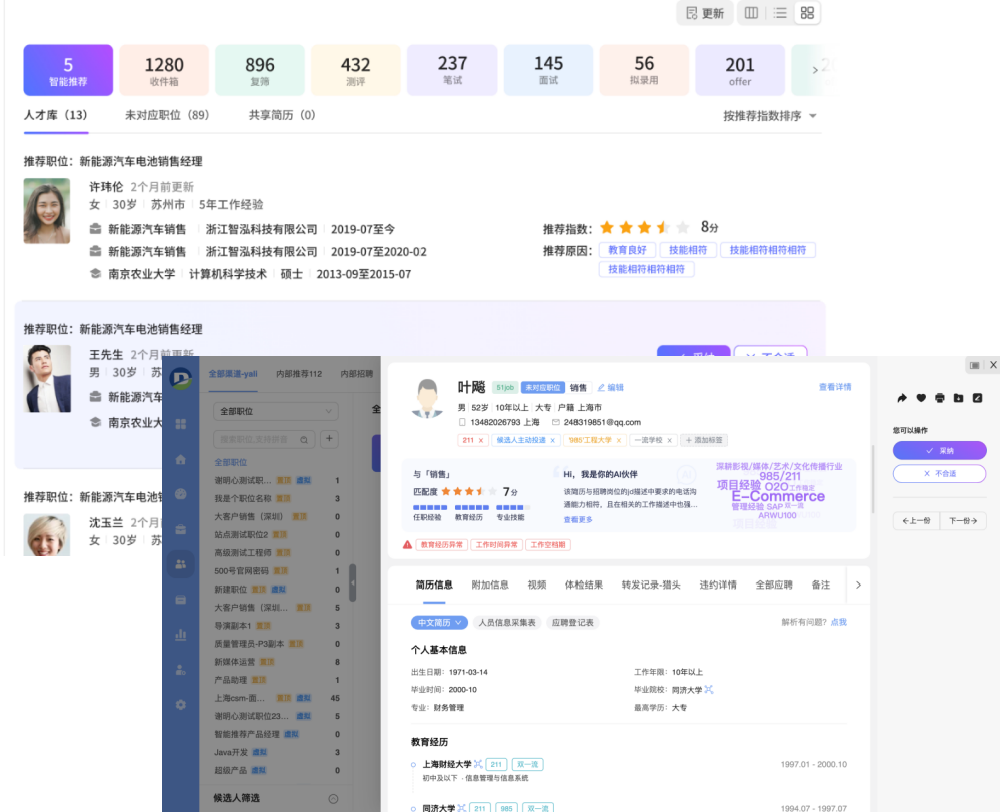Image resolution: width=1002 pixels, height=812 pixels.
Task: Click the download-to-folder icon
Action: click(958, 397)
